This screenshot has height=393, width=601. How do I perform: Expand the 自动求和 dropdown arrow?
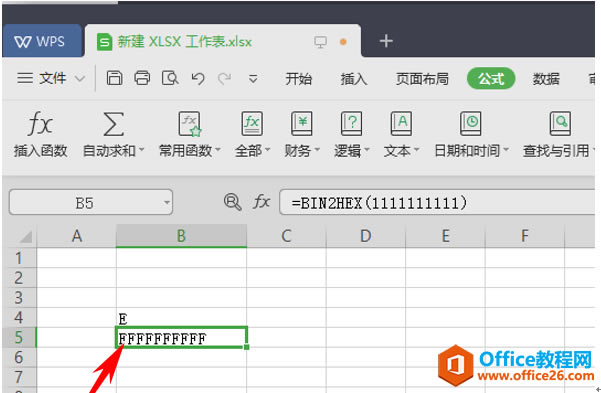pos(141,150)
